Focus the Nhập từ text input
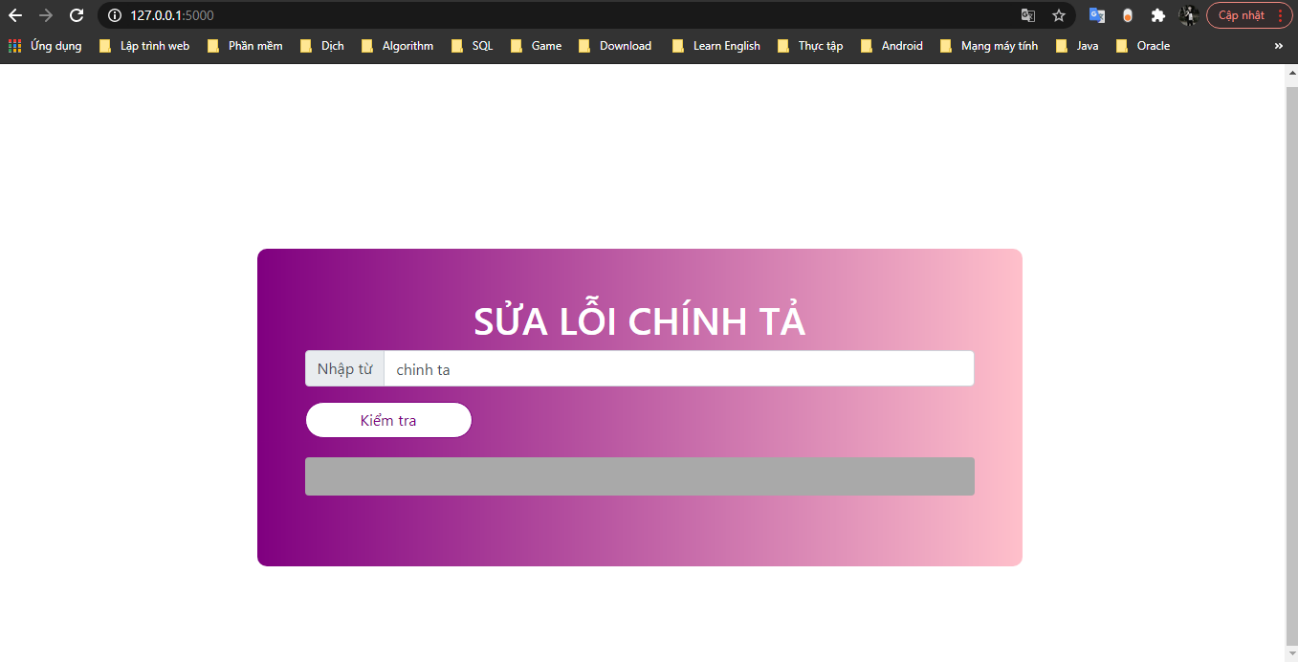The image size is (1298, 662). tap(679, 368)
